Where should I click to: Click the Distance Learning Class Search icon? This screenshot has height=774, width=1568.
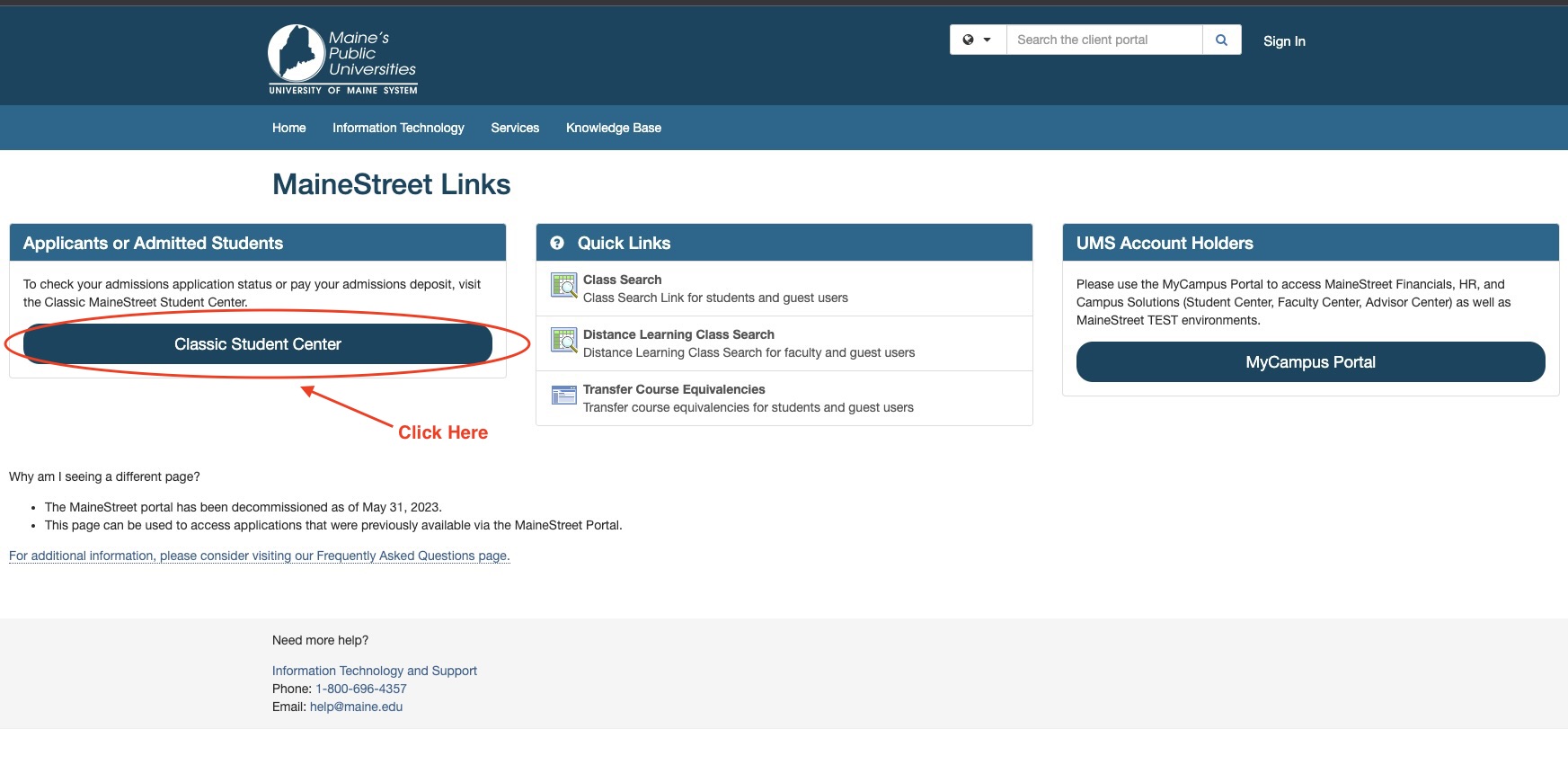click(563, 341)
